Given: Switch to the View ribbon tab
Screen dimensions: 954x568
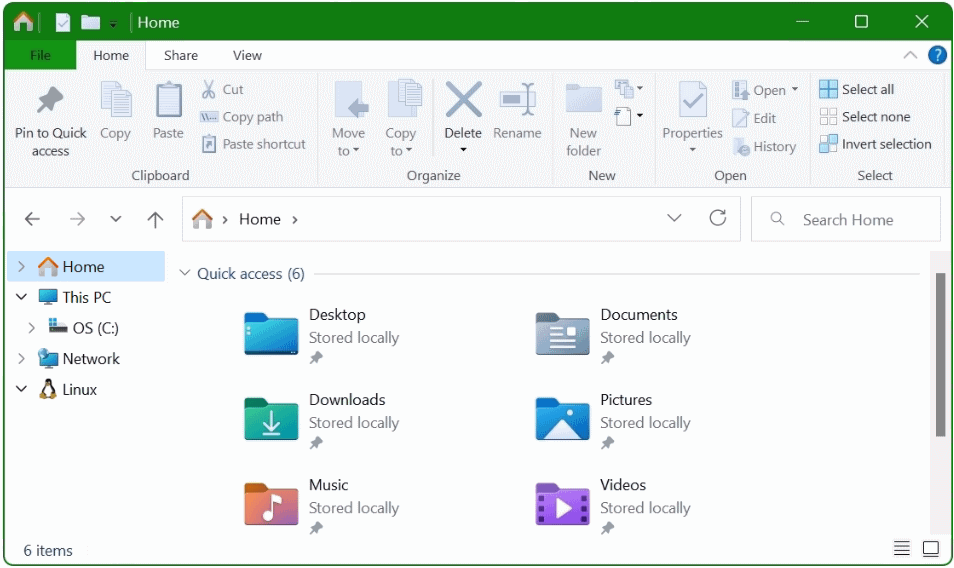Looking at the screenshot, I should pyautogui.click(x=247, y=55).
